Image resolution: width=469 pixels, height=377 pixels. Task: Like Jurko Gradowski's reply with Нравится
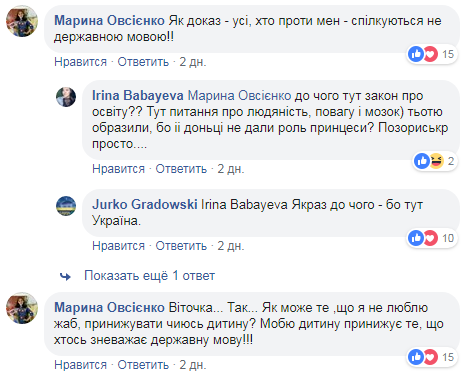coord(118,246)
